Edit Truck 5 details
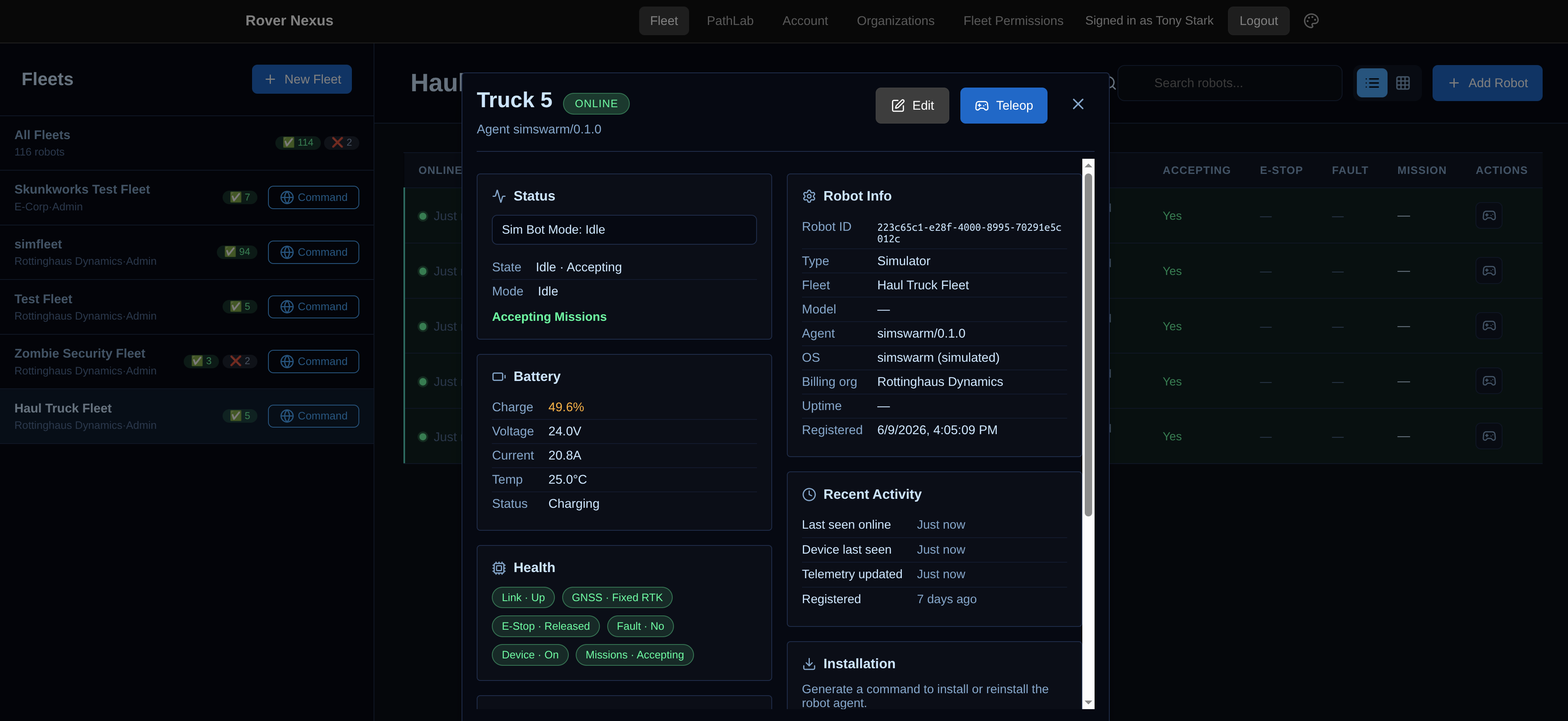 [912, 105]
